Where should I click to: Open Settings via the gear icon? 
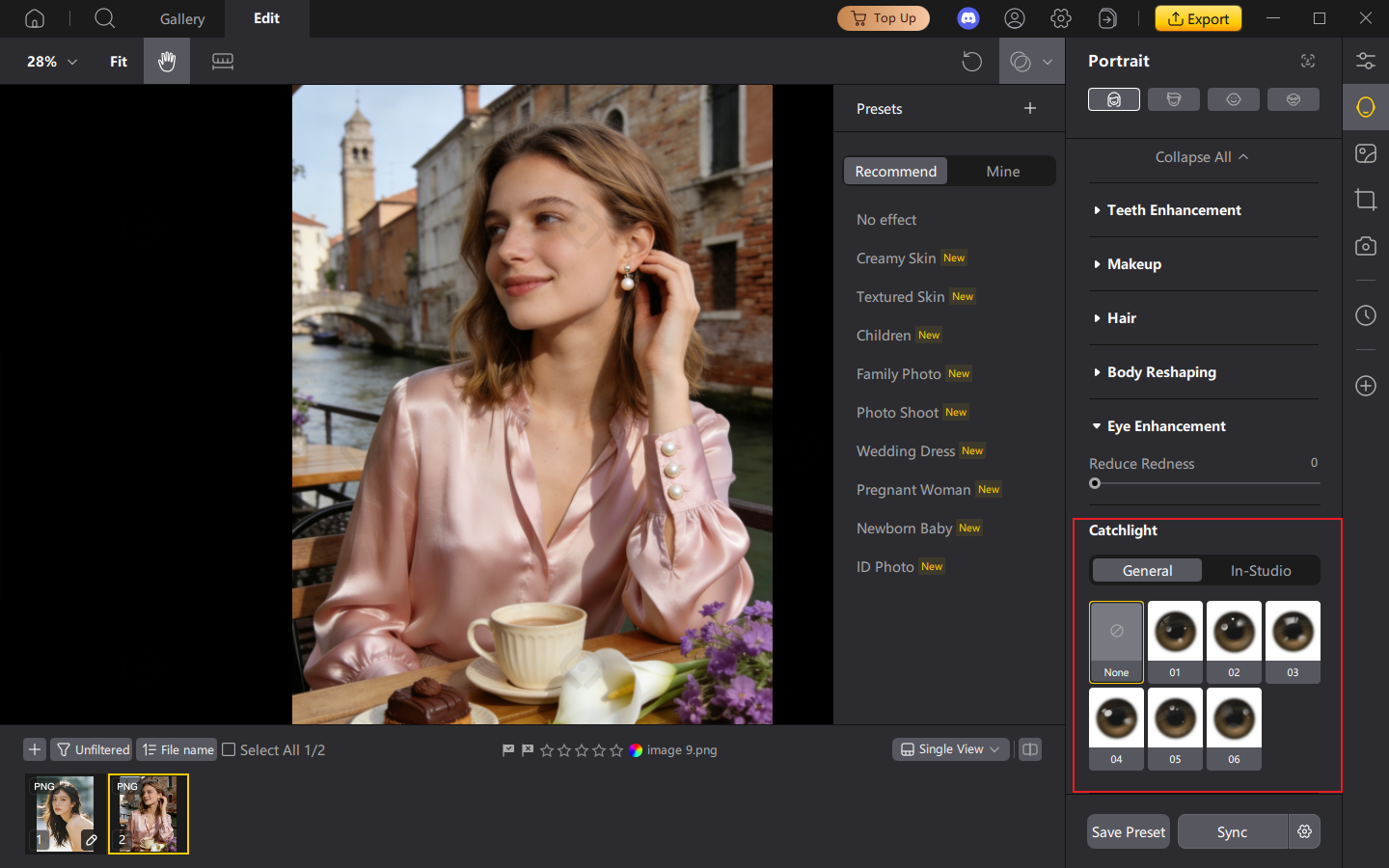(x=1060, y=17)
